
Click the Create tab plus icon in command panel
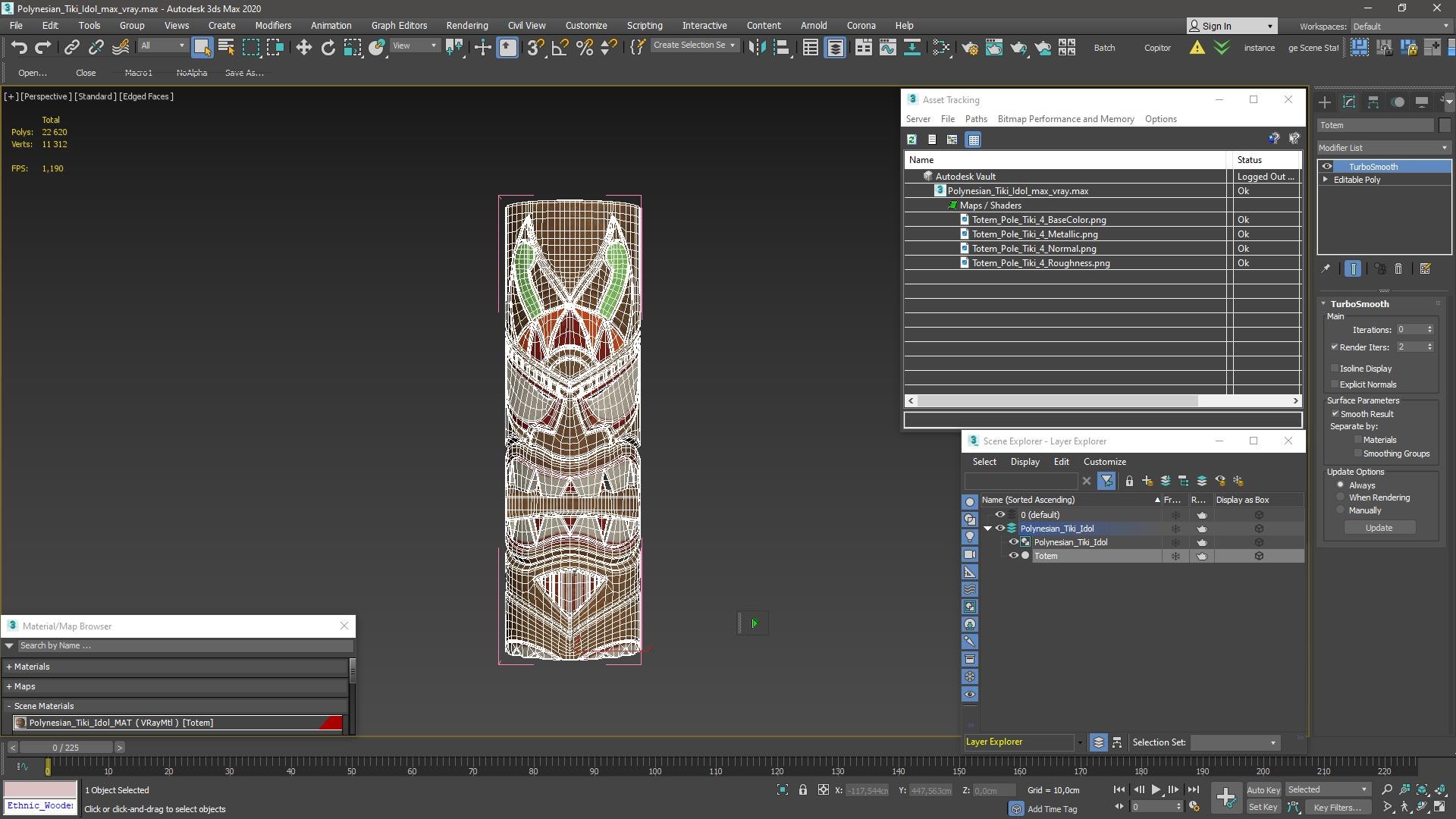[x=1324, y=102]
